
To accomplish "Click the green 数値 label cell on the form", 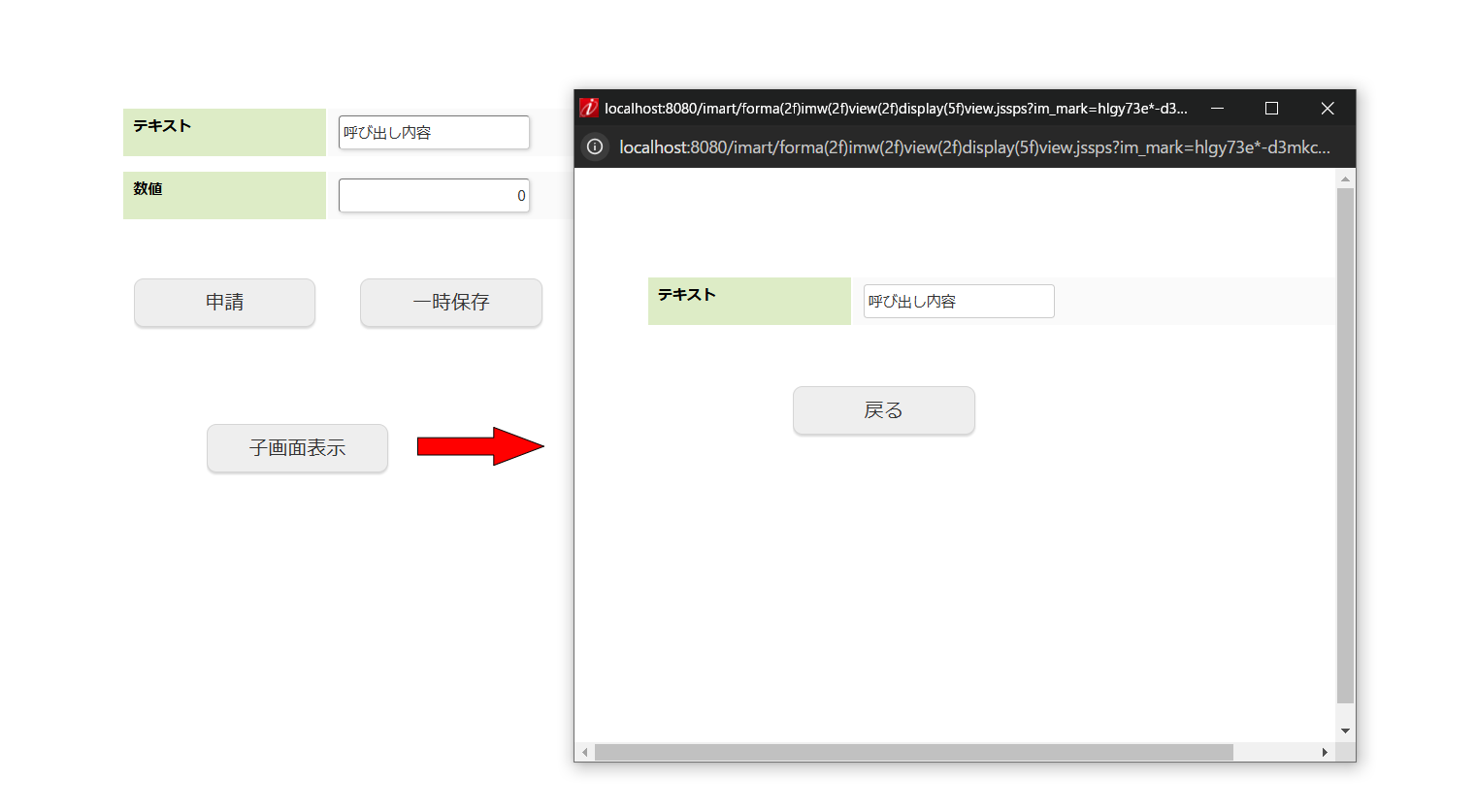I will 224,195.
